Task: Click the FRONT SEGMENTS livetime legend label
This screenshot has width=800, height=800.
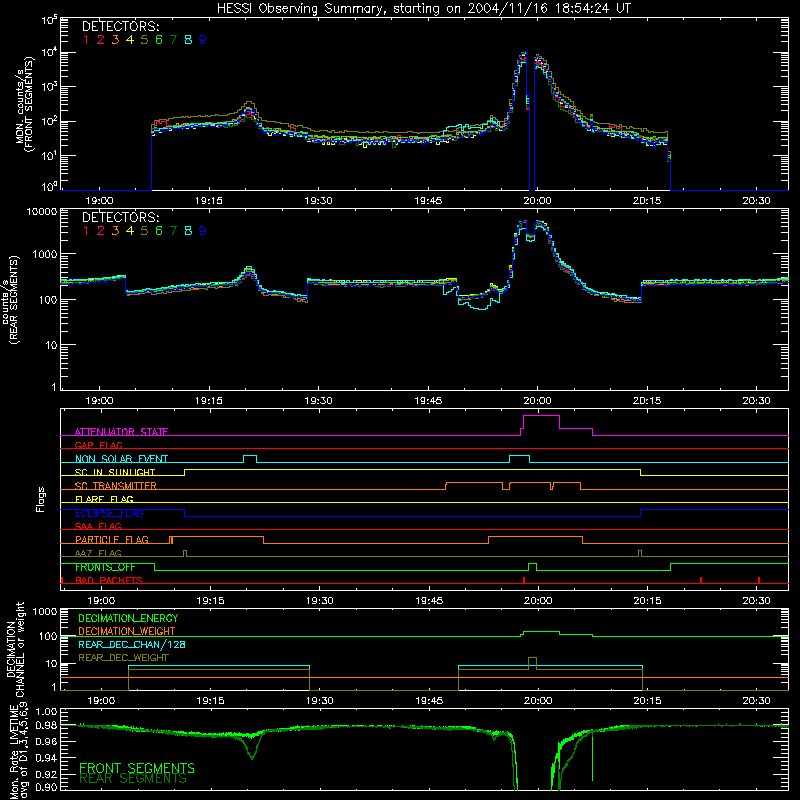Action: point(137,768)
